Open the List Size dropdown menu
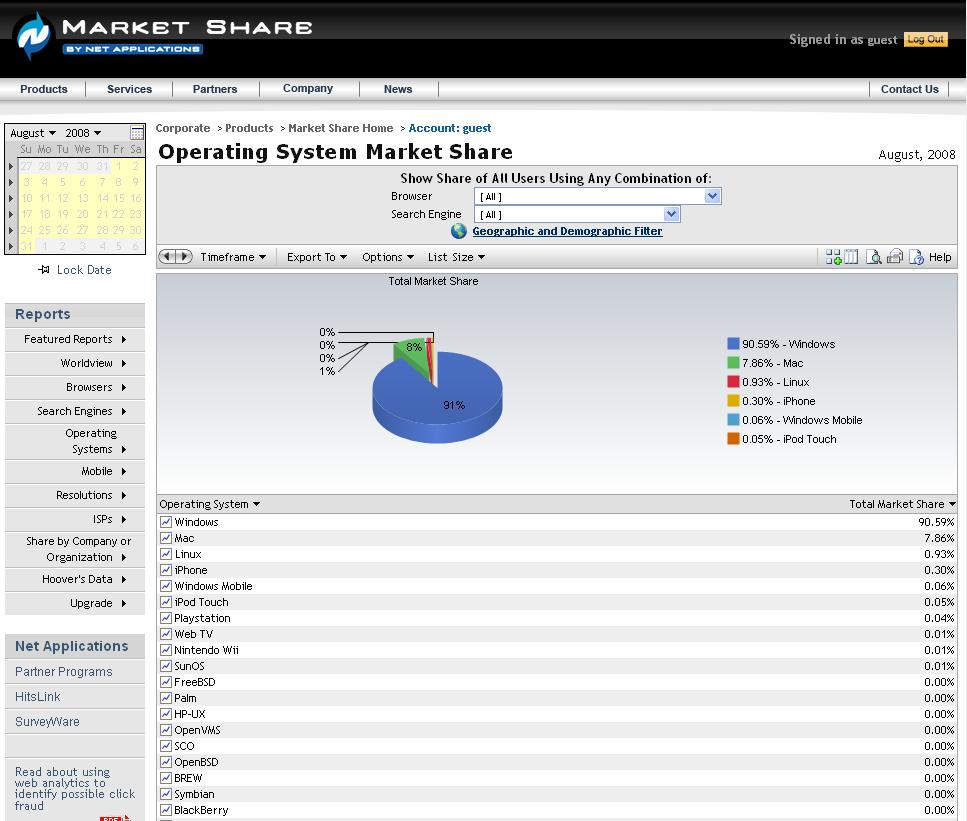This screenshot has width=967, height=821. (x=456, y=257)
